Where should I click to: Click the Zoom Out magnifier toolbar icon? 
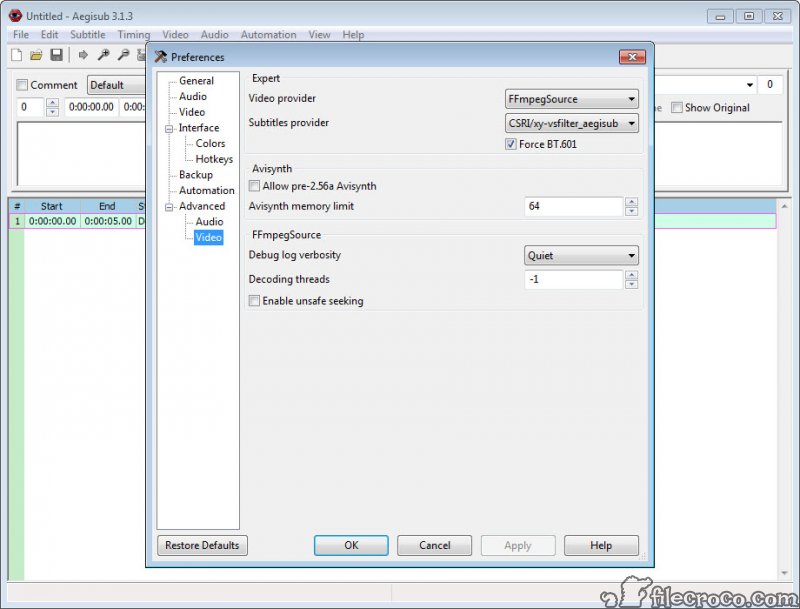123,55
